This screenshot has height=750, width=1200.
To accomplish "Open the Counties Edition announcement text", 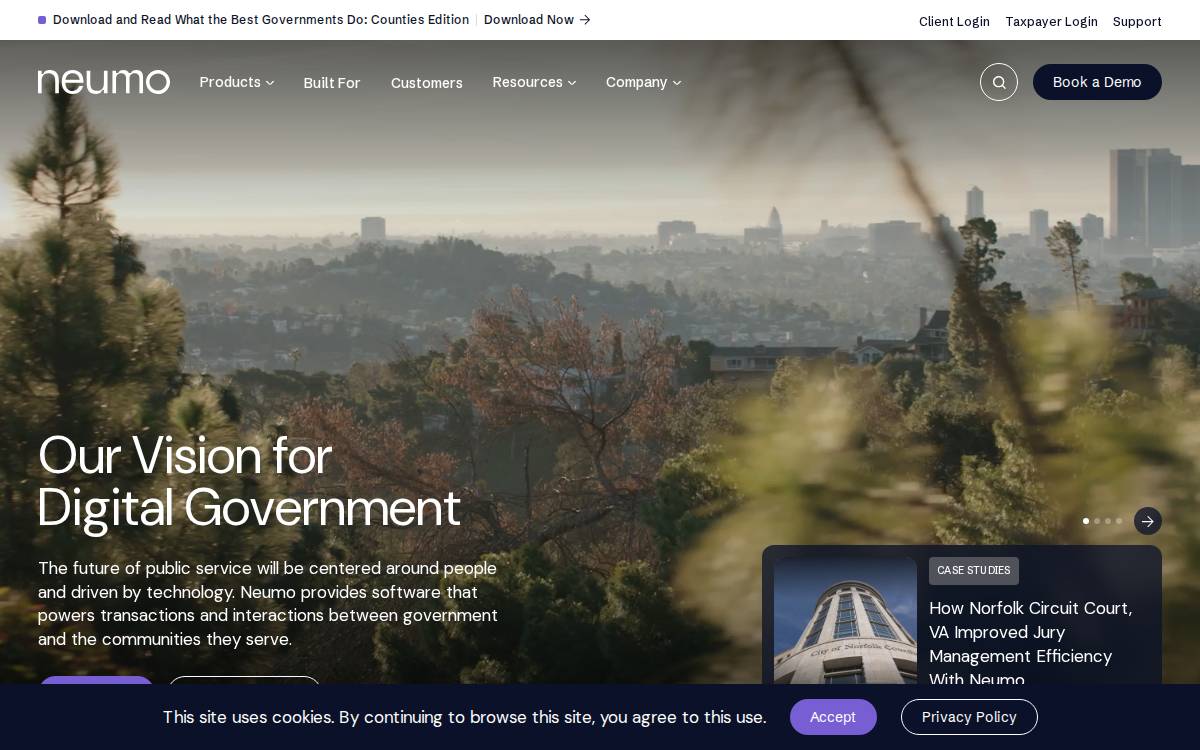I will click(x=261, y=20).
